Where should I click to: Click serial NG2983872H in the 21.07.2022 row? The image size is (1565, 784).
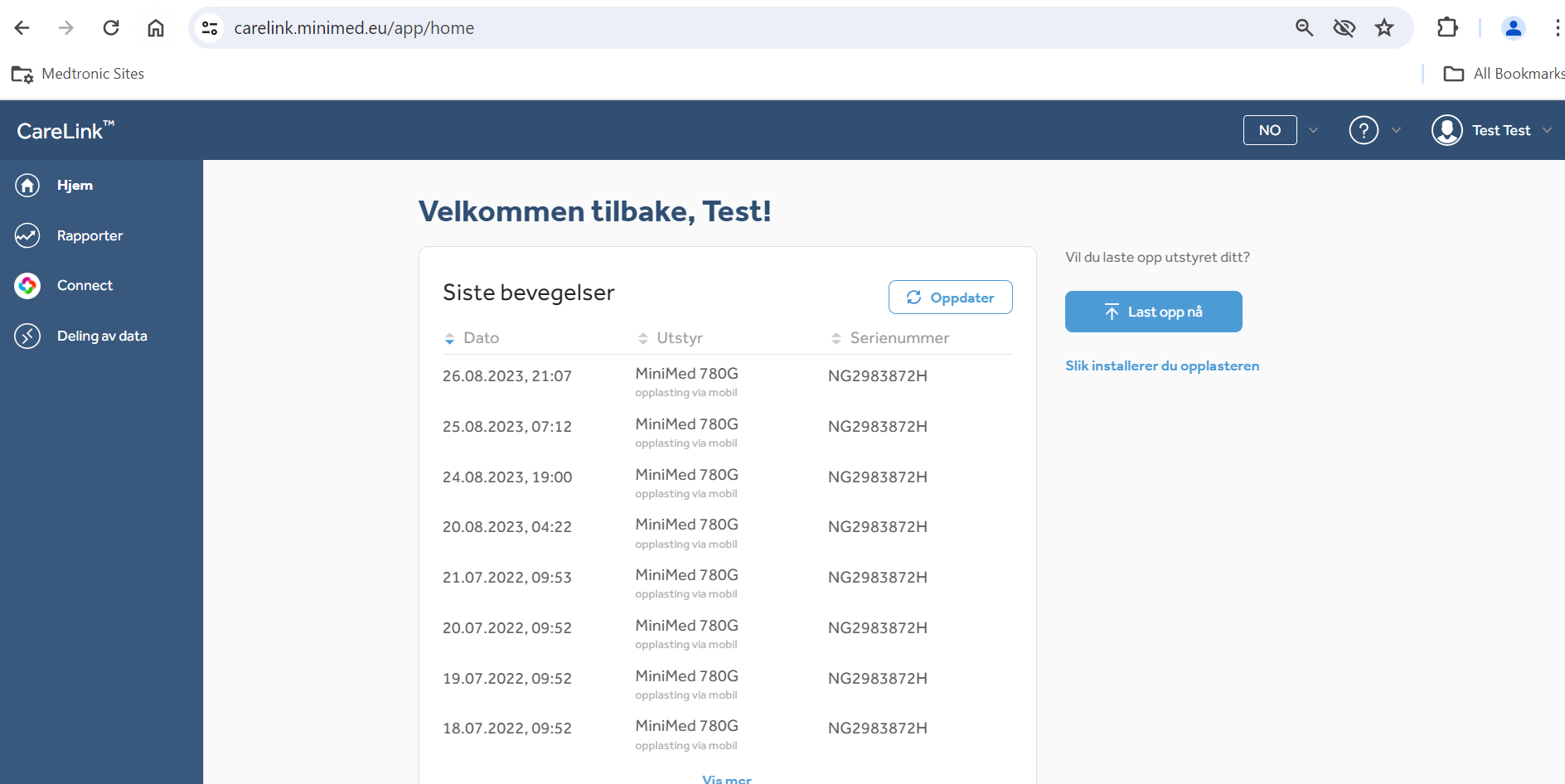[x=878, y=578]
